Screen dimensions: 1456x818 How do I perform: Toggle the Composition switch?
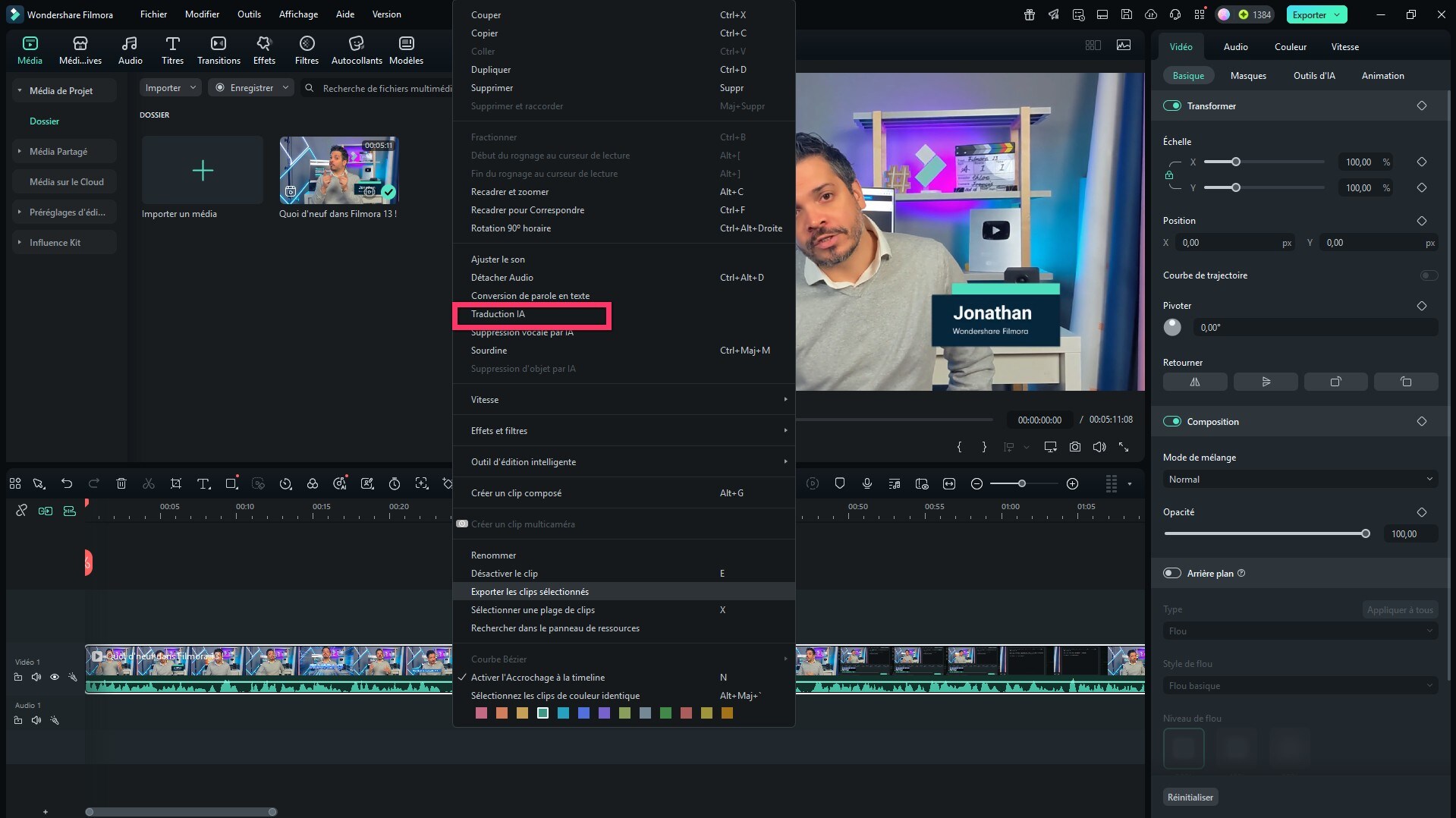click(x=1172, y=421)
